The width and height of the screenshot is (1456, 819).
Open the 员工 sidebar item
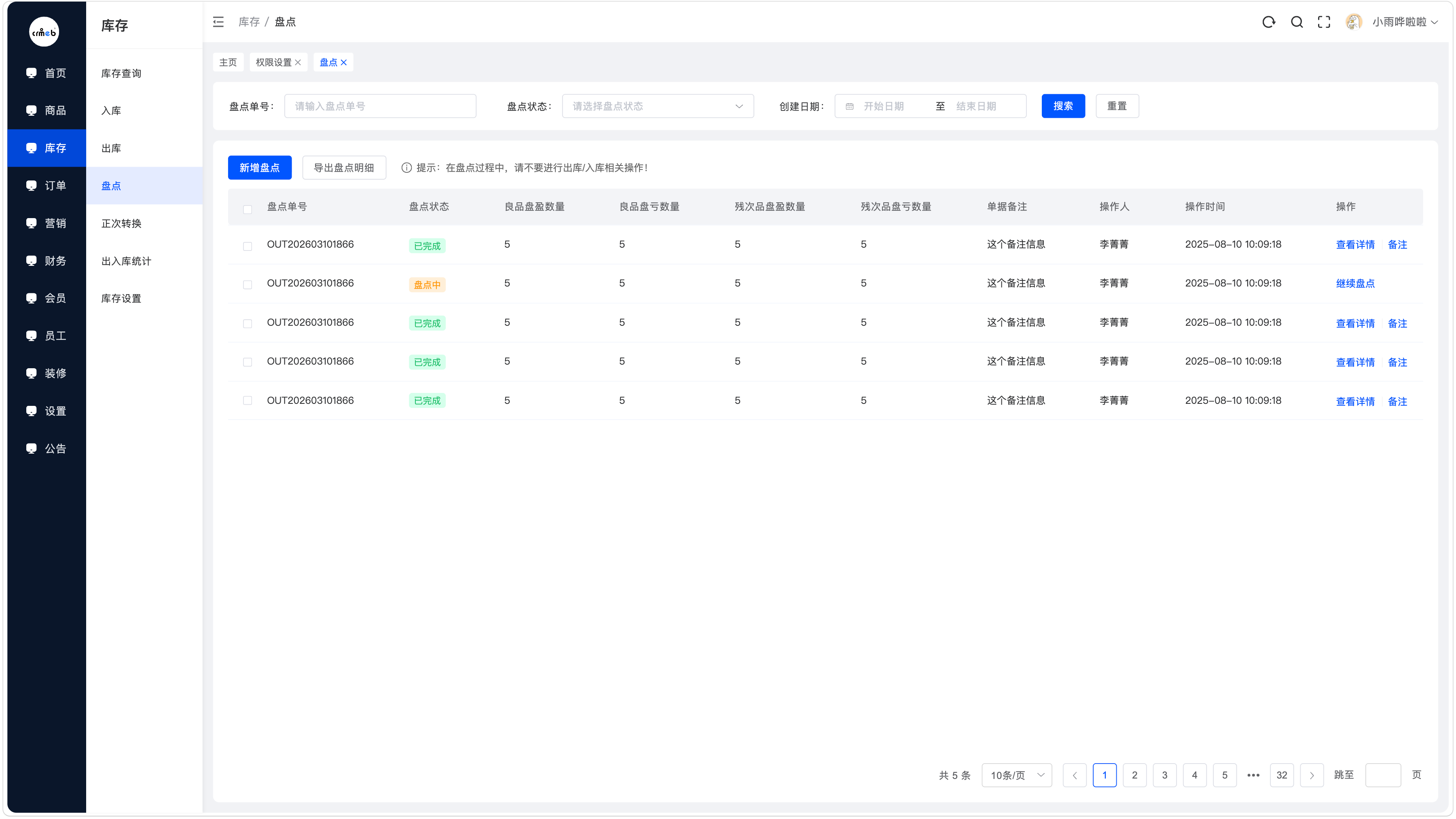(47, 336)
